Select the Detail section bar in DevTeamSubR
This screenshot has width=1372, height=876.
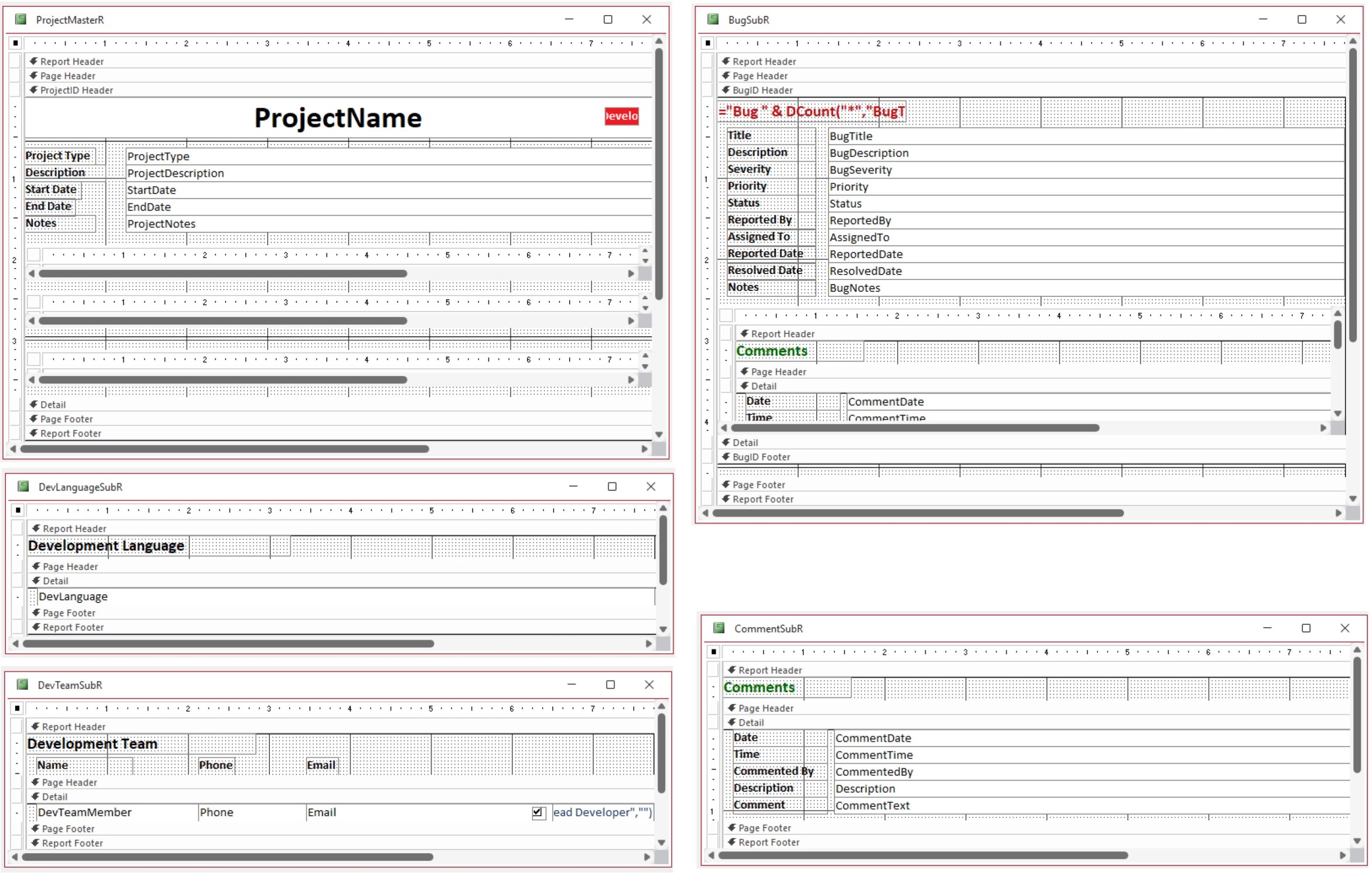[x=340, y=797]
